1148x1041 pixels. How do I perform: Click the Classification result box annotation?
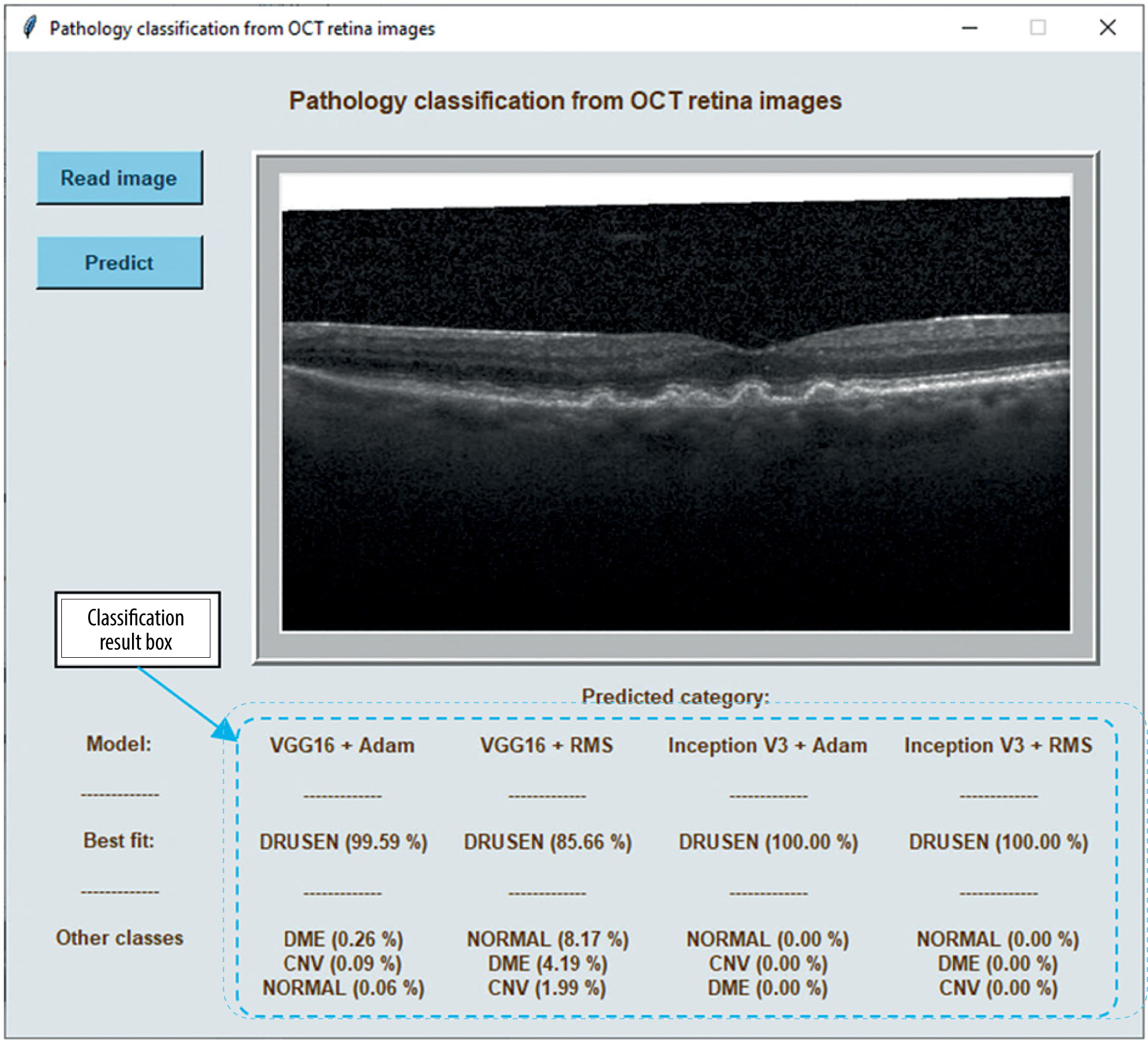point(137,629)
